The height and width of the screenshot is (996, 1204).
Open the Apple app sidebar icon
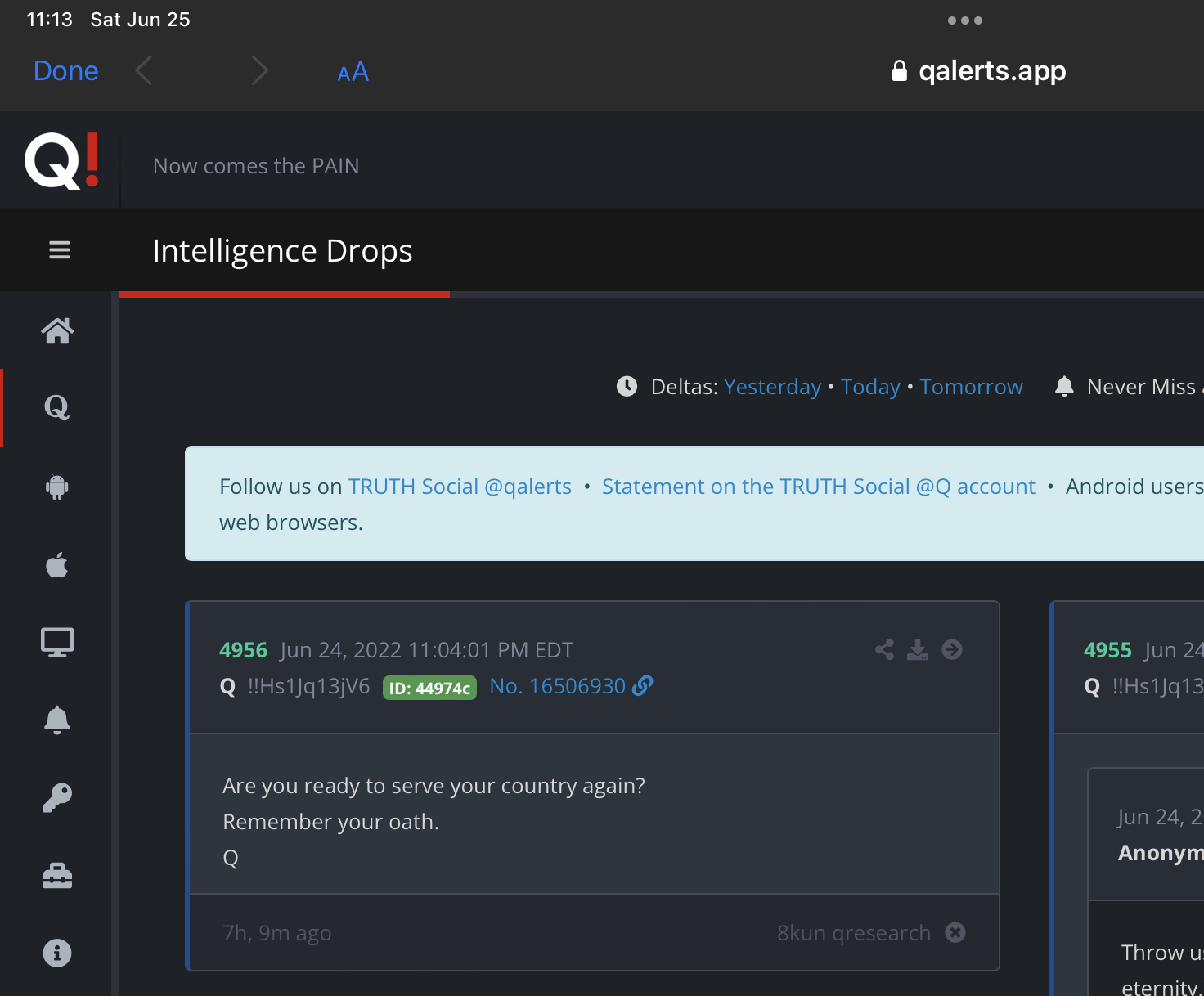point(57,564)
